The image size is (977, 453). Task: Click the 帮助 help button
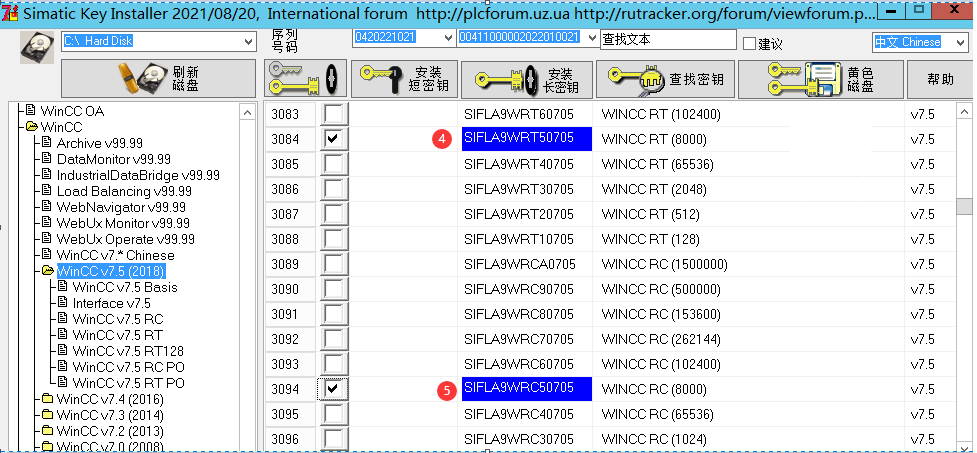click(940, 79)
